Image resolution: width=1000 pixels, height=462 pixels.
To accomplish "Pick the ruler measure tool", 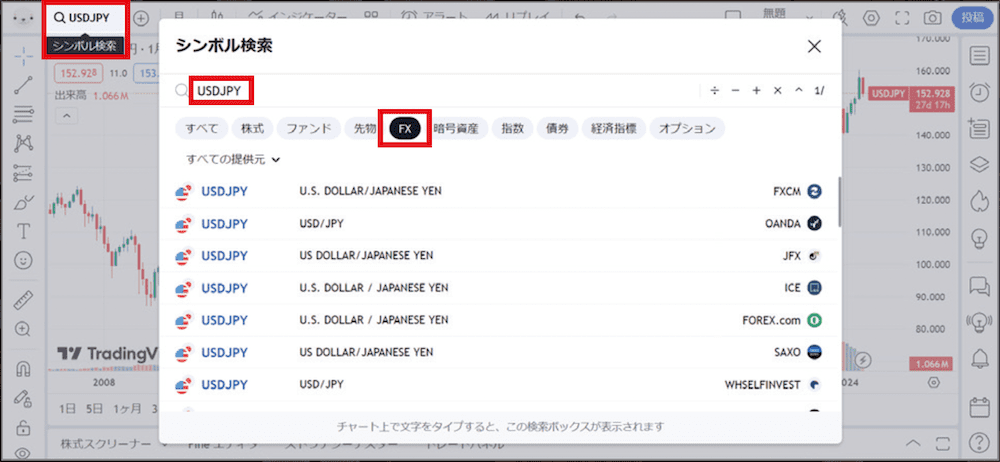I will (x=24, y=299).
